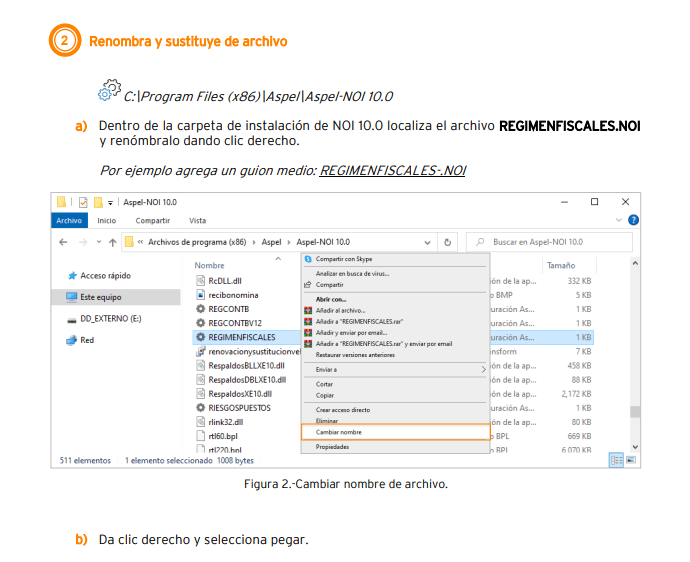
Task: Click the Skype icon in context menu
Action: pos(308,258)
